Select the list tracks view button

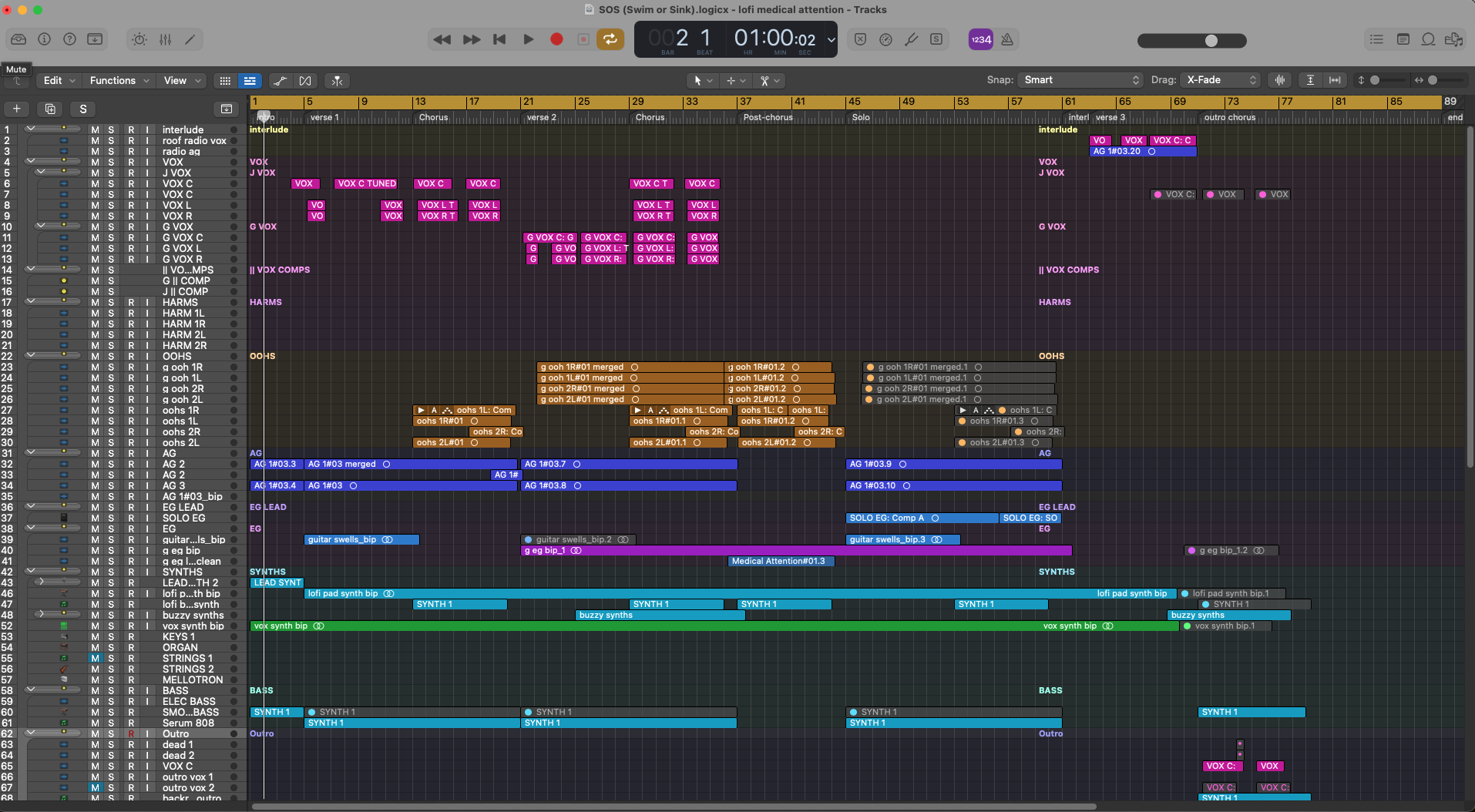pyautogui.click(x=250, y=80)
